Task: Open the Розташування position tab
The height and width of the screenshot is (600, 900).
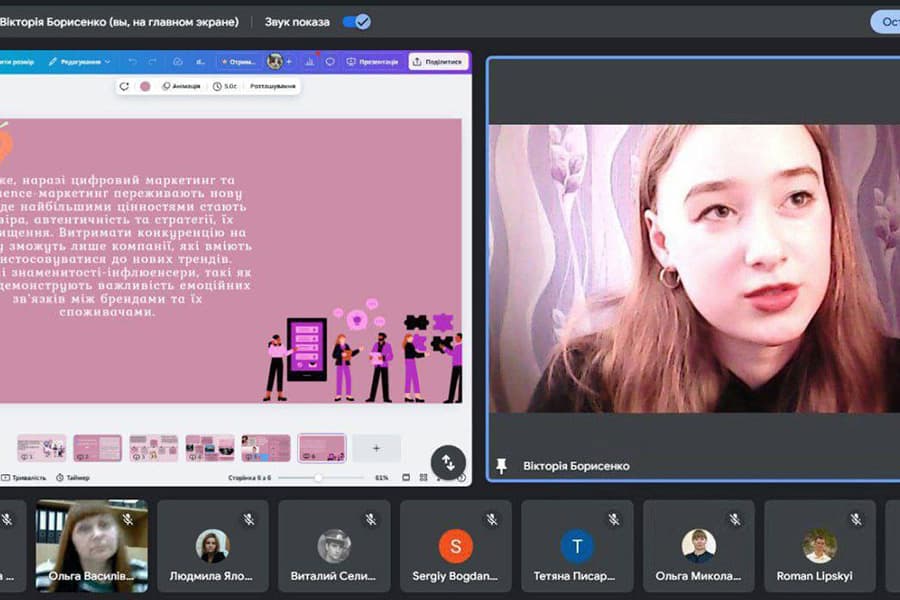Action: tap(272, 86)
